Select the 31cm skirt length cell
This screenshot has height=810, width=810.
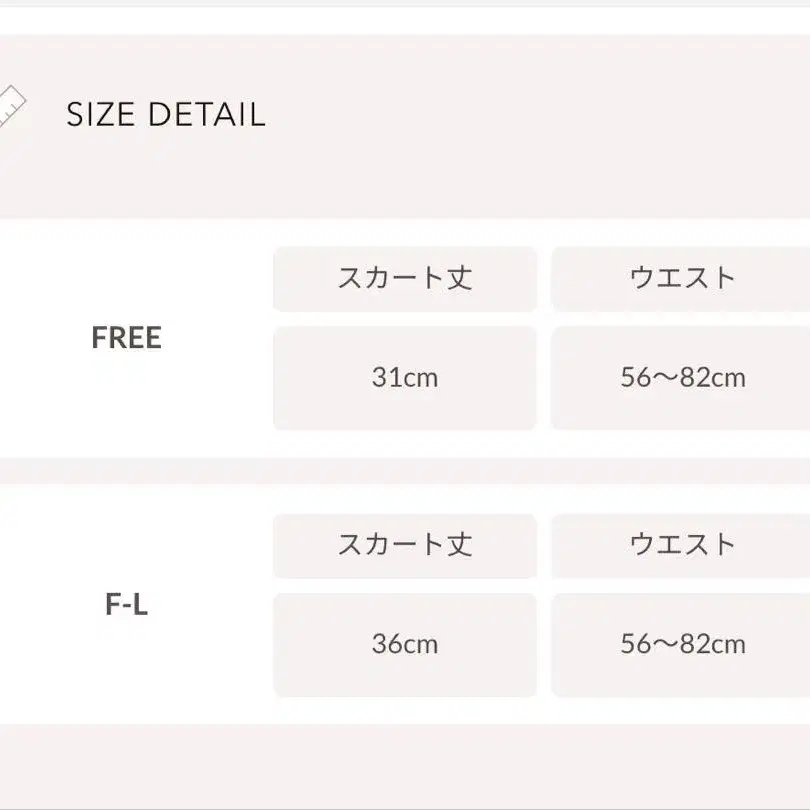pyautogui.click(x=404, y=378)
